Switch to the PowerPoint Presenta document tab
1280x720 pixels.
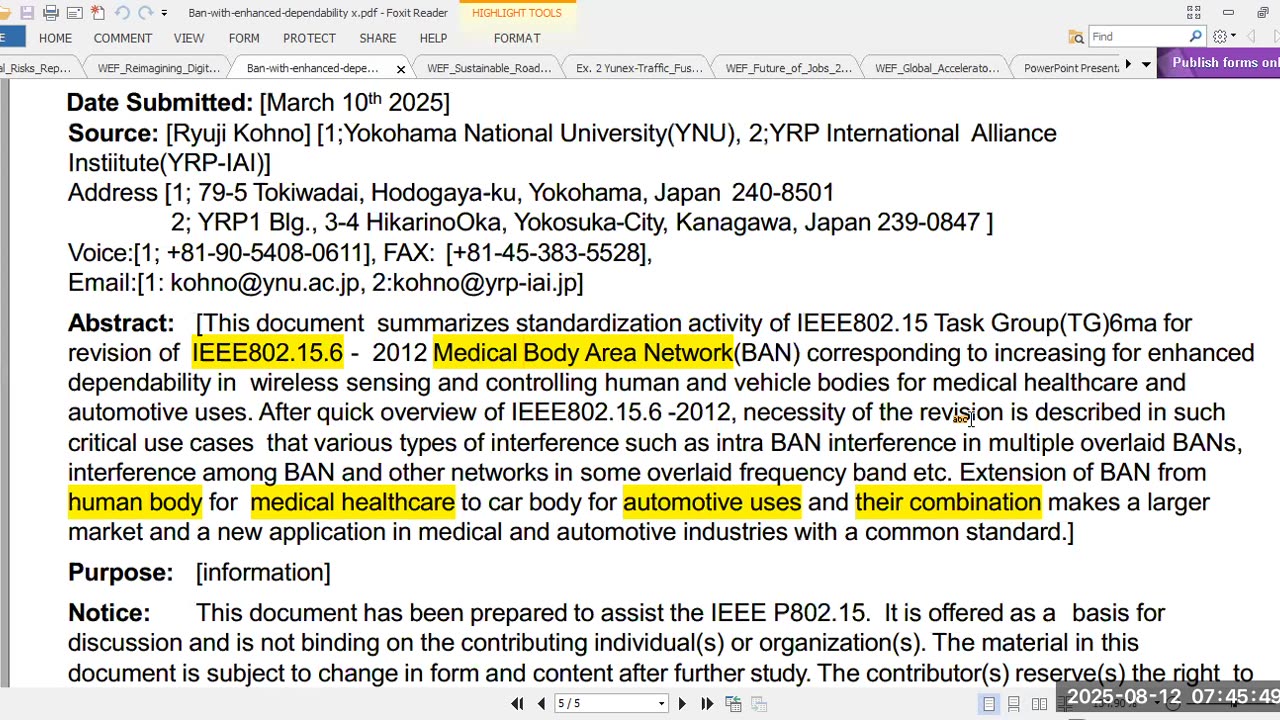coord(1071,68)
